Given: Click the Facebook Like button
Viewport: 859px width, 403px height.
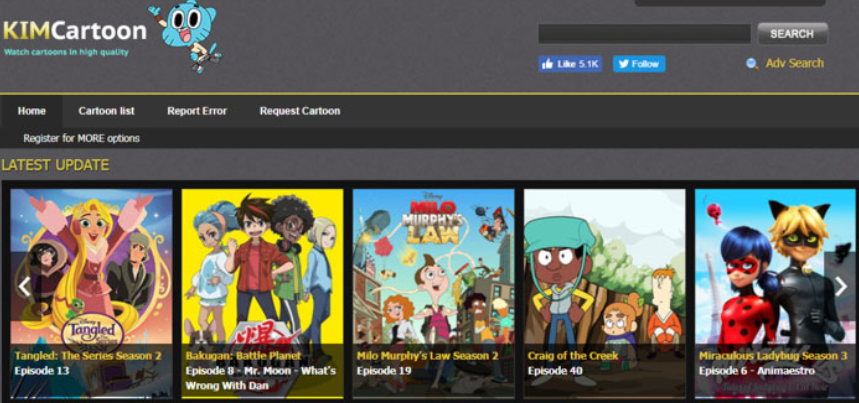Looking at the screenshot, I should pyautogui.click(x=570, y=64).
